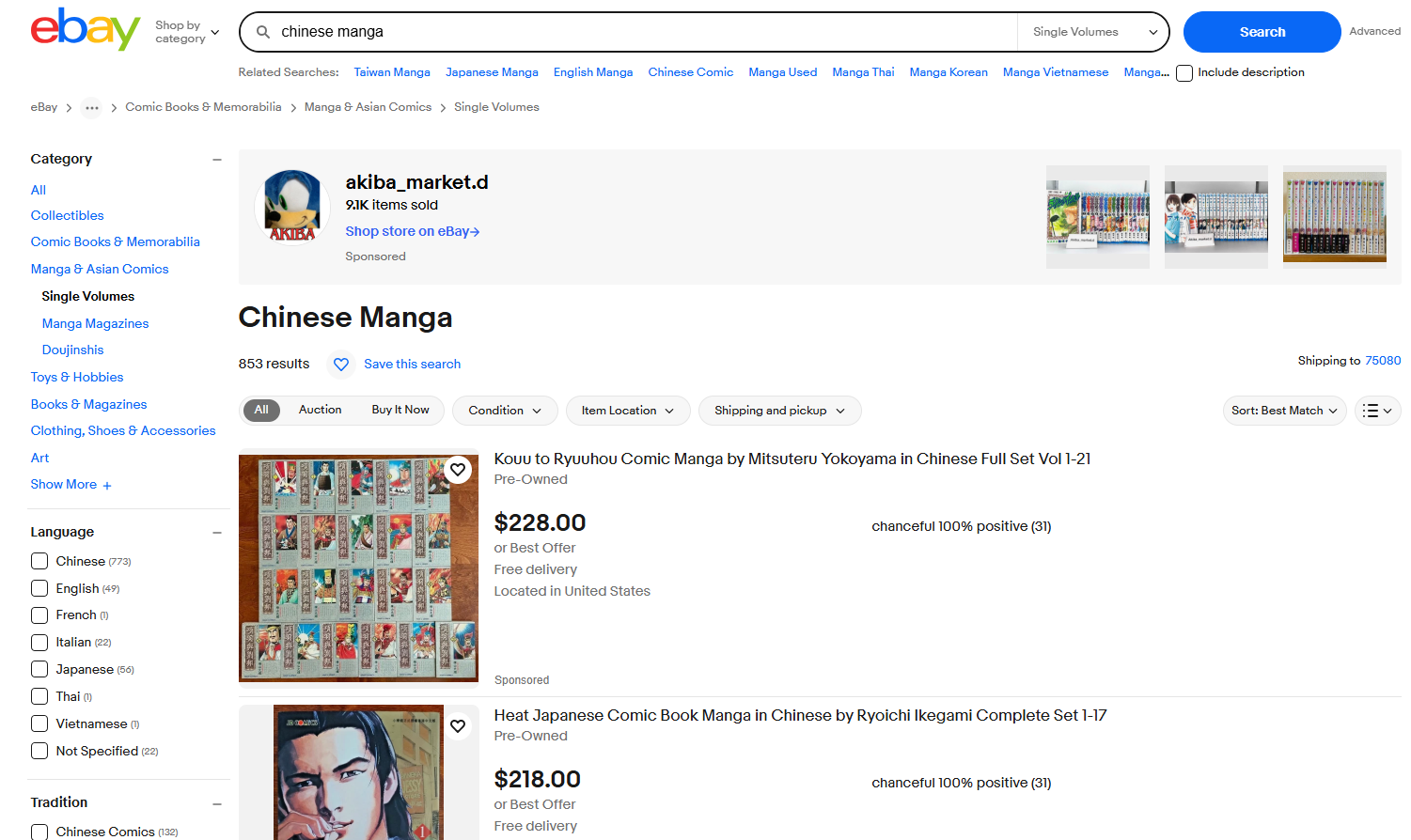Open the list view options icon
This screenshot has width=1411, height=840.
coord(1377,411)
